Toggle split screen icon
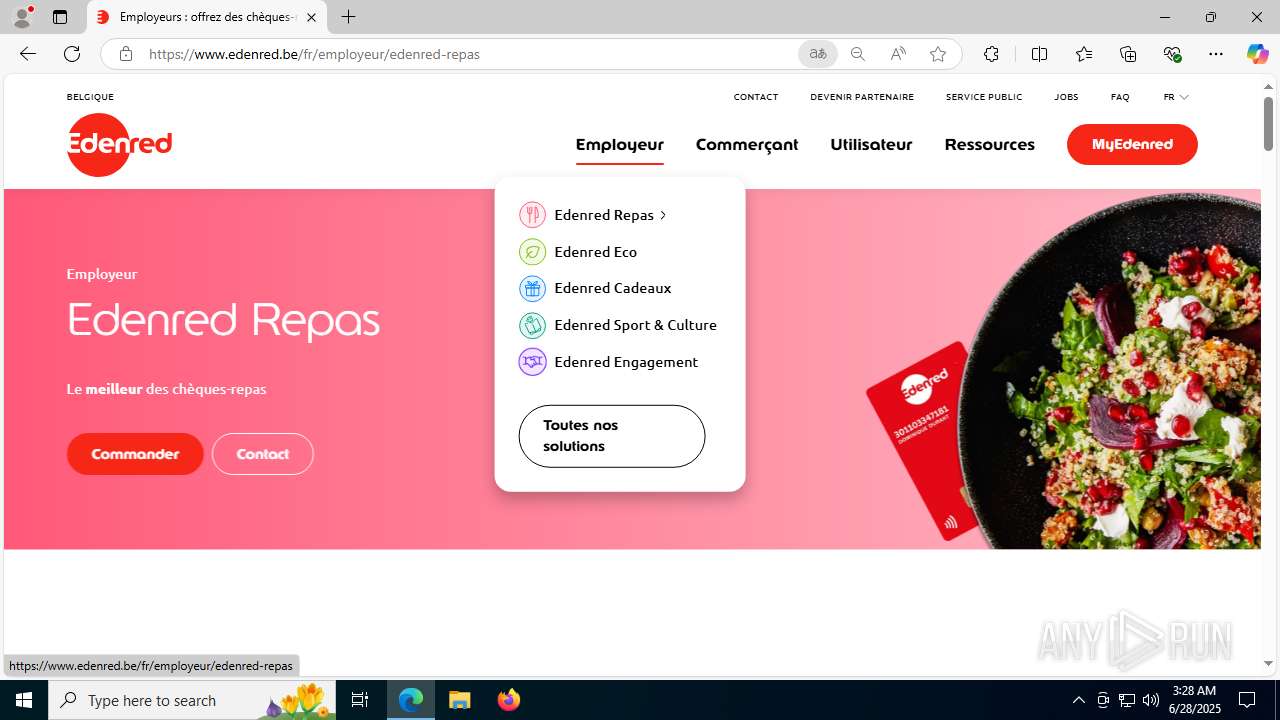1280x720 pixels. coord(1039,54)
